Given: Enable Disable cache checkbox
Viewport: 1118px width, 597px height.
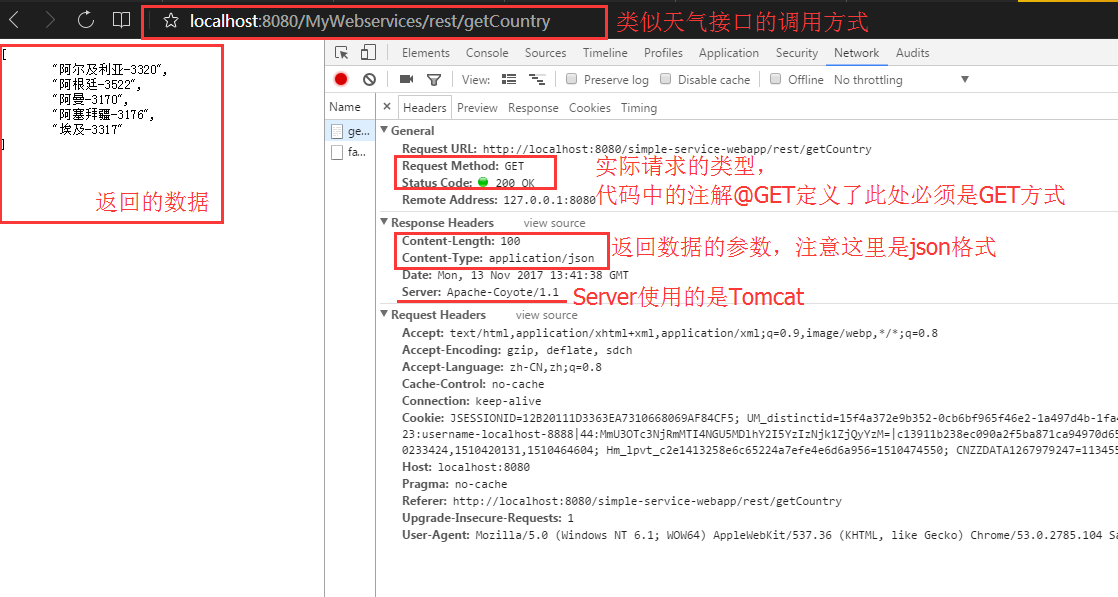Looking at the screenshot, I should [665, 79].
